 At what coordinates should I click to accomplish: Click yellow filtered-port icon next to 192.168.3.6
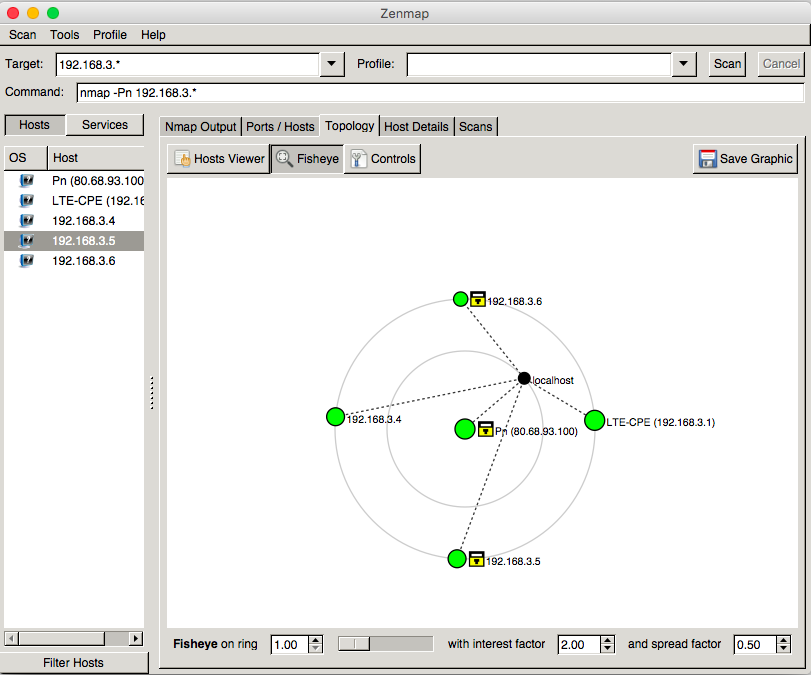point(478,299)
